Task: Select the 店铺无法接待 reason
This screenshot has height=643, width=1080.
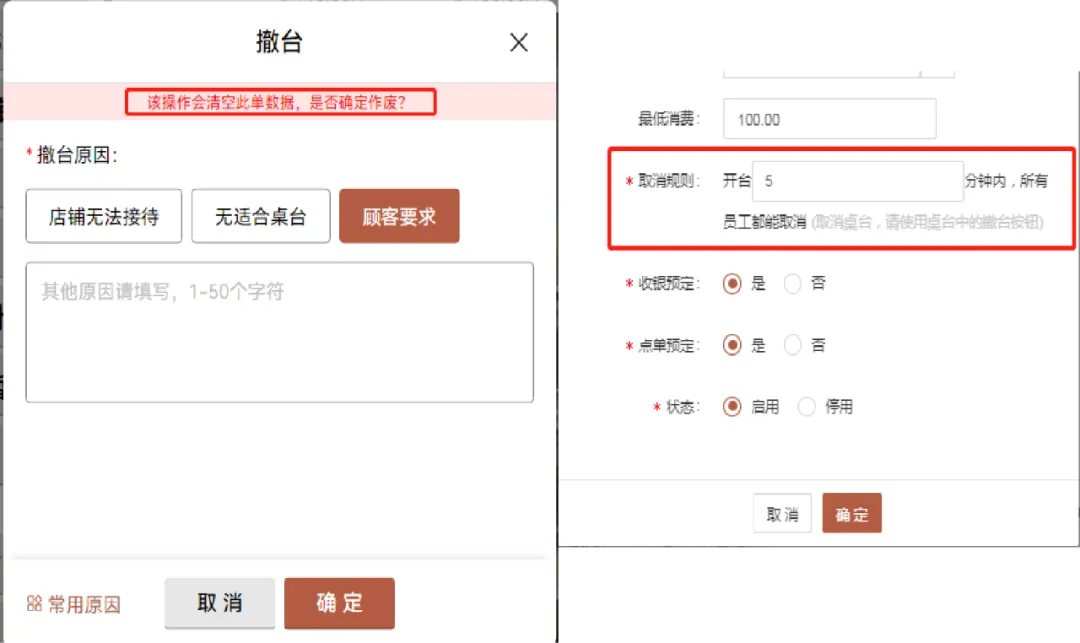Action: 104,216
